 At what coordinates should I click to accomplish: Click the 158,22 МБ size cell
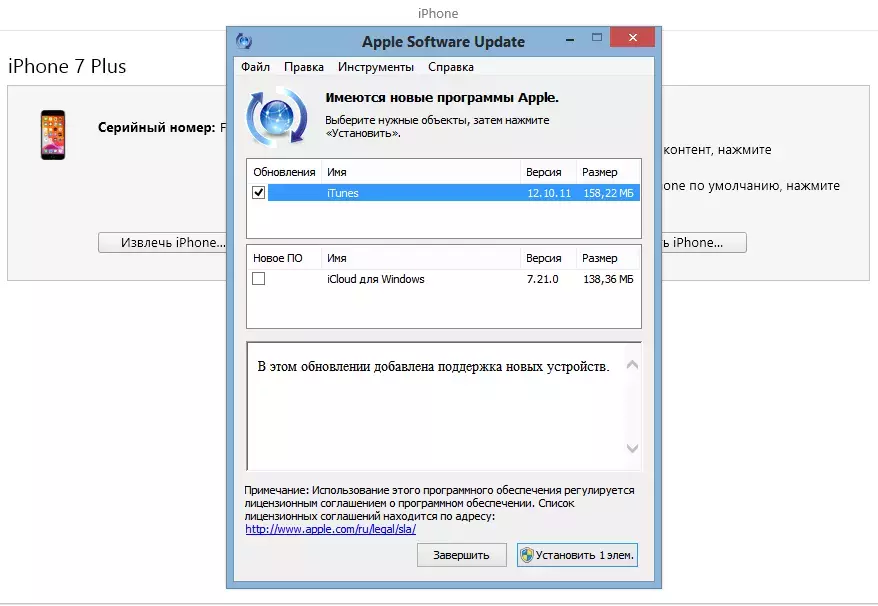coord(608,193)
